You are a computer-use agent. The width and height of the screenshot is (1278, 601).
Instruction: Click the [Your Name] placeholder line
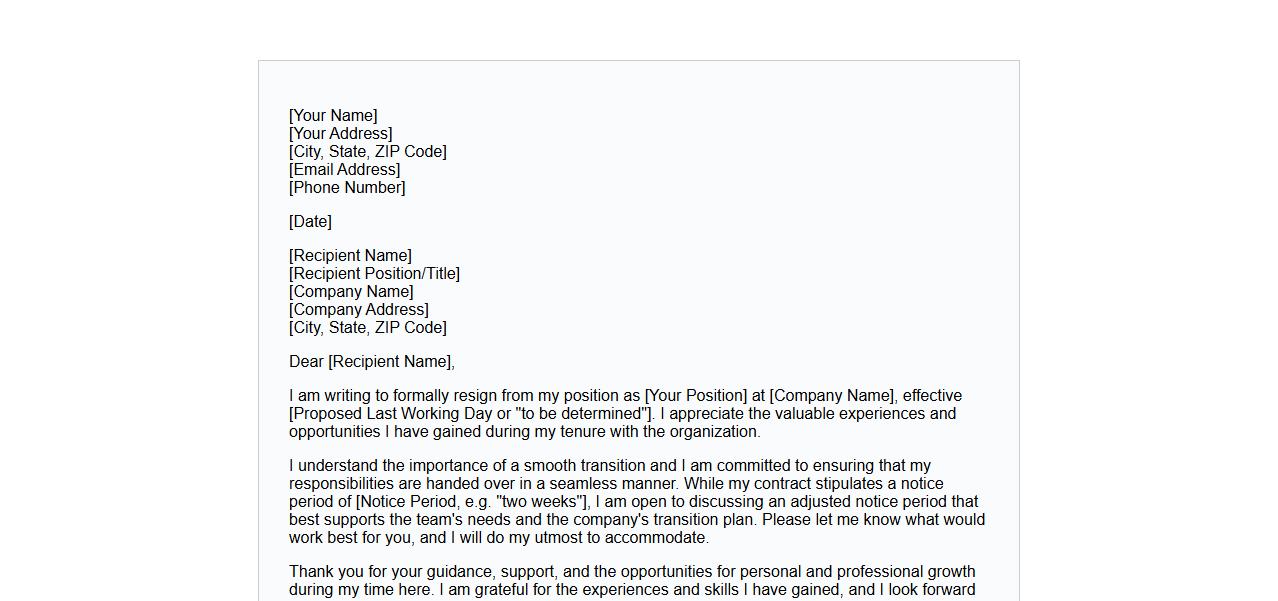tap(333, 116)
